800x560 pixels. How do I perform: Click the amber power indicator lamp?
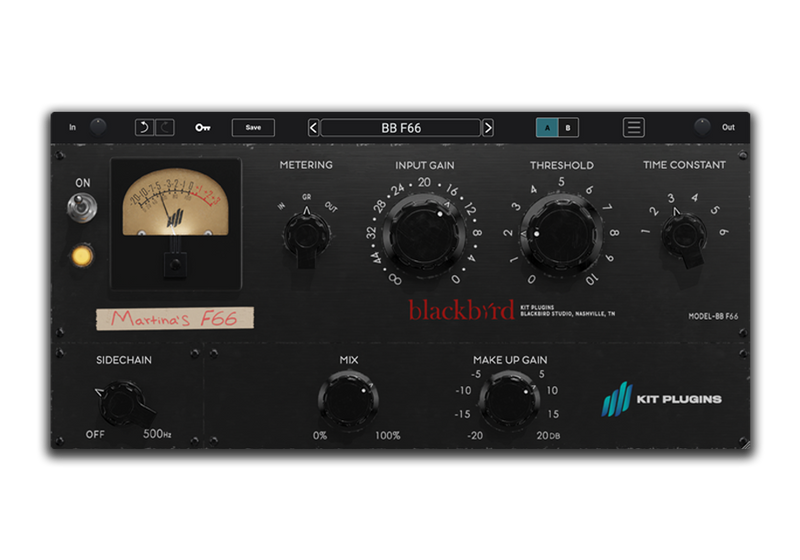click(x=82, y=256)
